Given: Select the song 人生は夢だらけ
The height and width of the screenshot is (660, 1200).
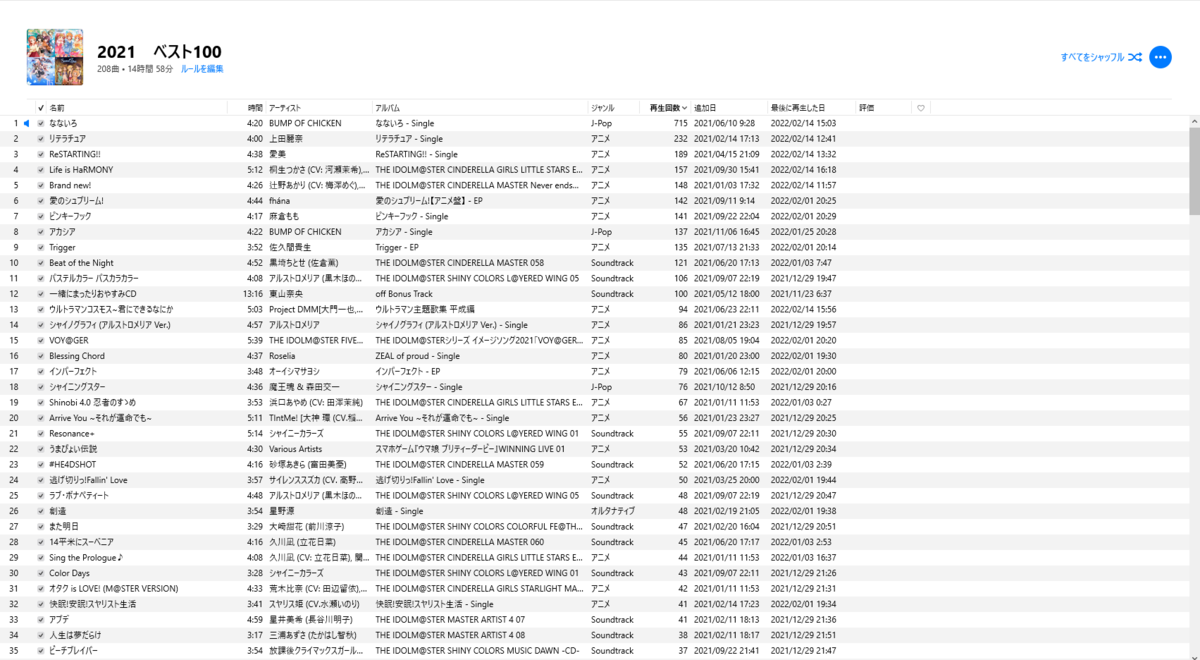Looking at the screenshot, I should tap(75, 635).
